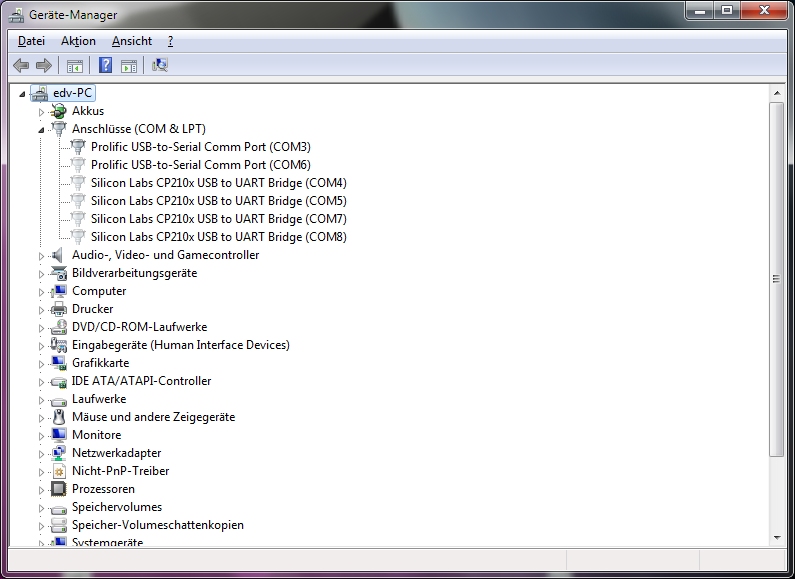795x579 pixels.
Task: Click the DVD/CD-ROM drive icon
Action: pos(59,327)
